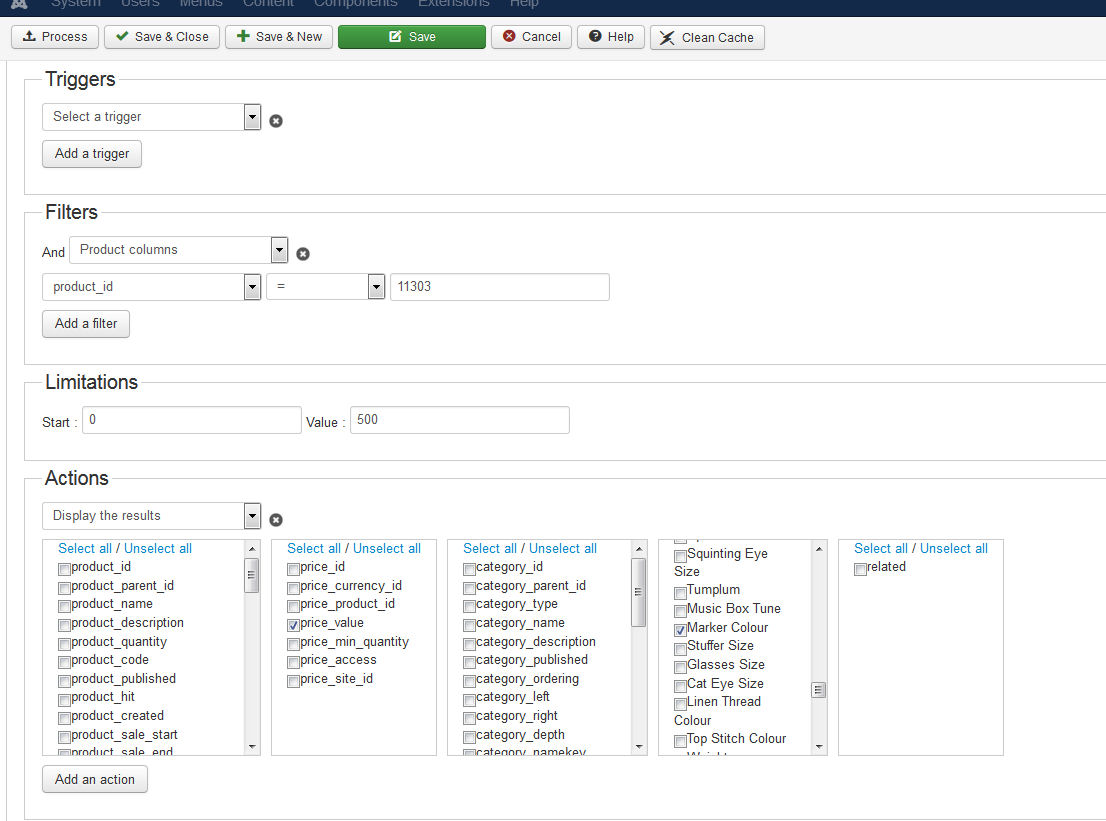Viewport: 1106px width, 821px height.
Task: Uncheck the price_value checkbox
Action: point(293,624)
